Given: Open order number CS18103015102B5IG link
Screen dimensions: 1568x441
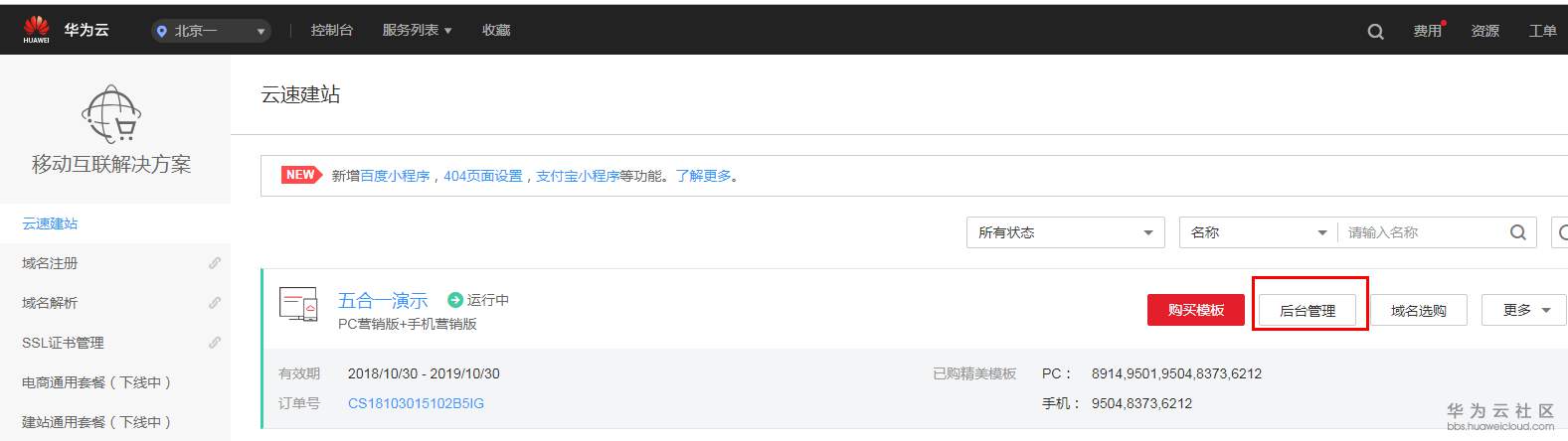Looking at the screenshot, I should (416, 403).
